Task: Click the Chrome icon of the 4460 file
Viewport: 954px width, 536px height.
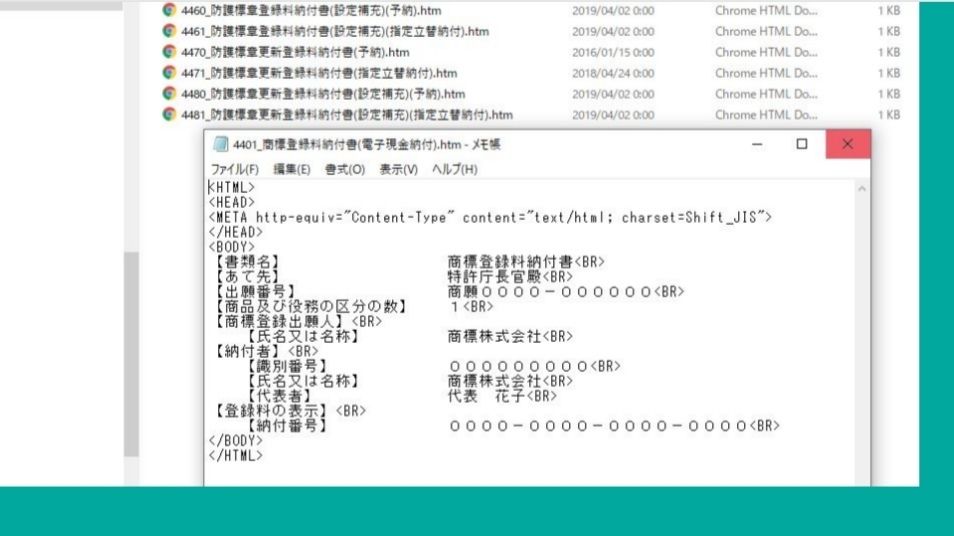Action: tap(170, 11)
